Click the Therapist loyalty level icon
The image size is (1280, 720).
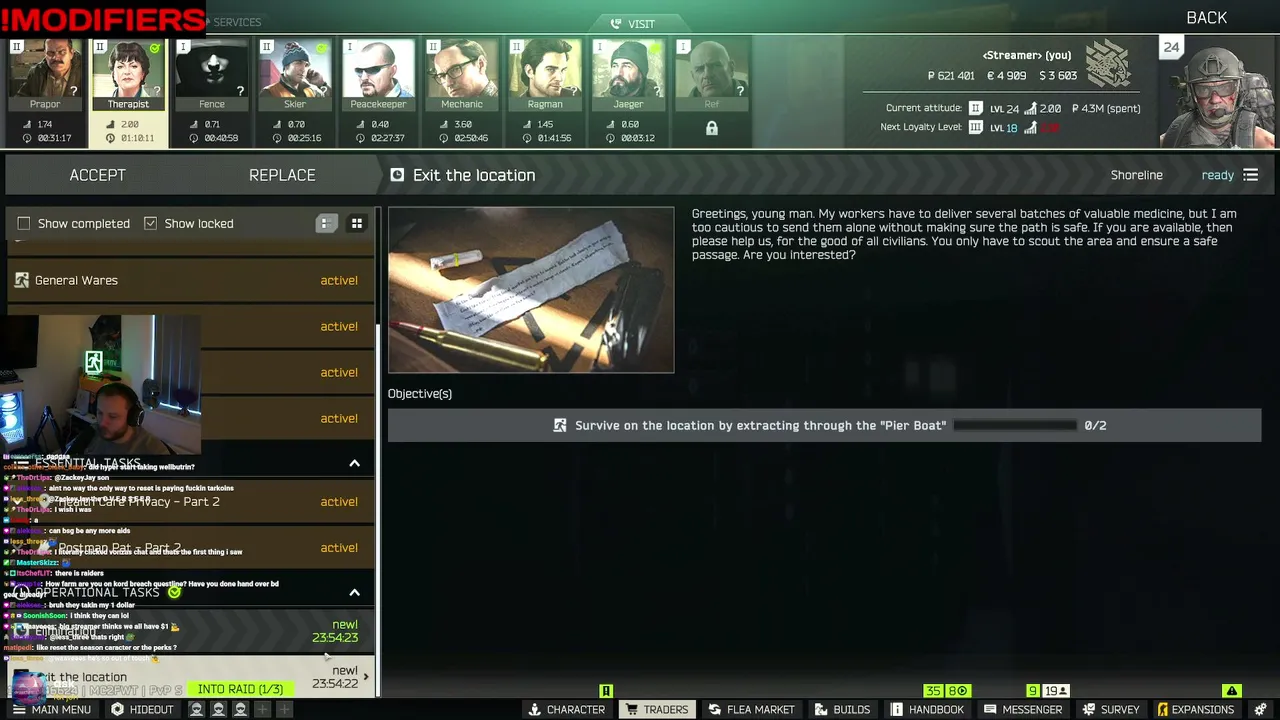click(100, 47)
